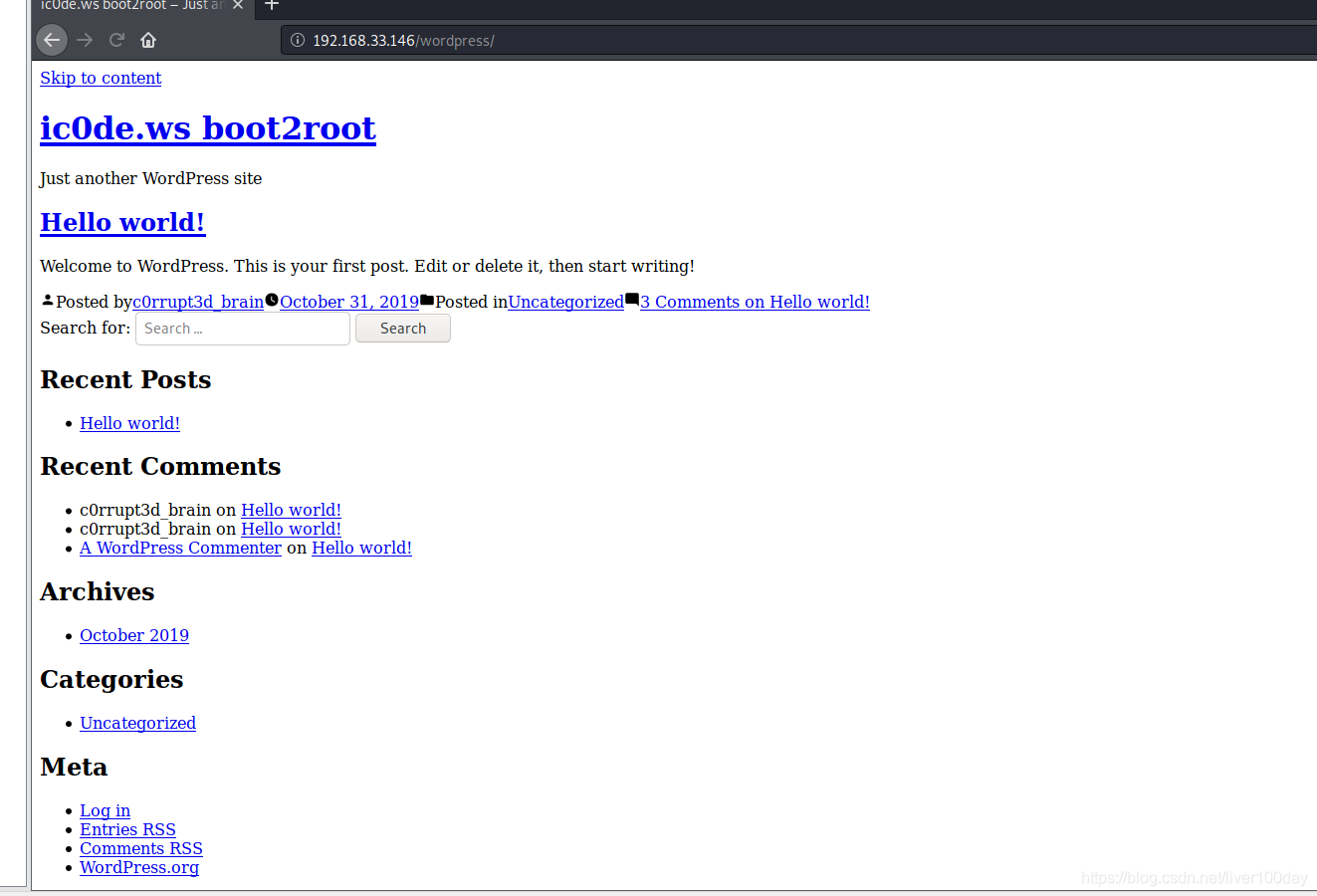Viewport: 1317px width, 896px height.
Task: View author c0rrupt3d_brain in post meta
Action: click(198, 302)
